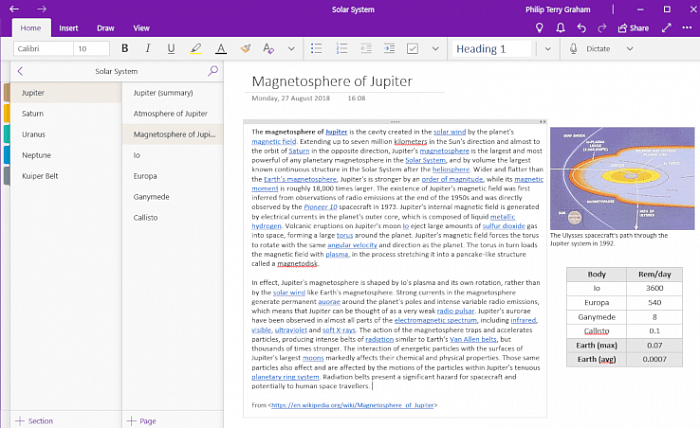This screenshot has width=700, height=428.
Task: Increase the paragraph indent
Action: coord(389,48)
